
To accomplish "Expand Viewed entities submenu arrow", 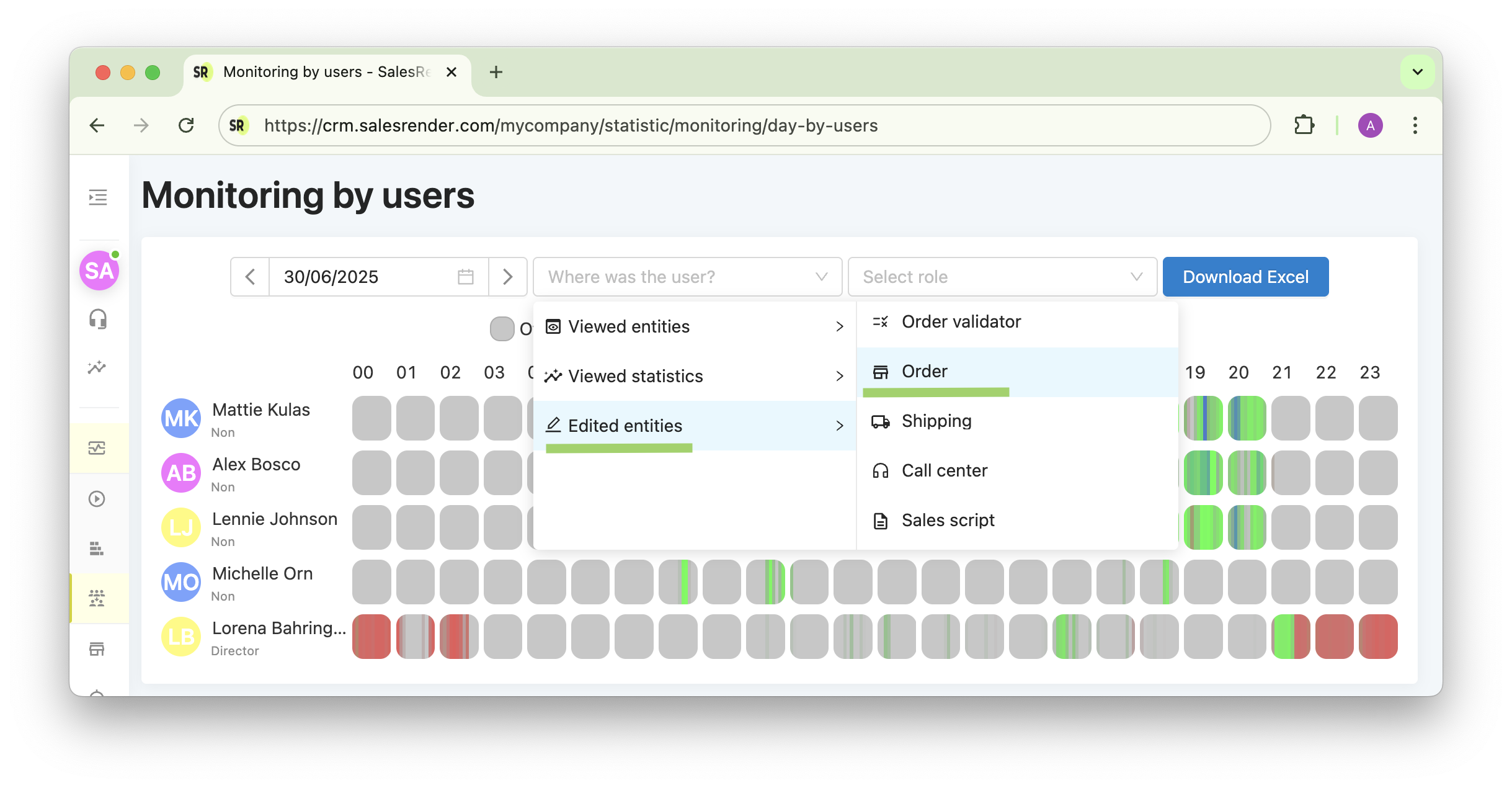I will 840,326.
